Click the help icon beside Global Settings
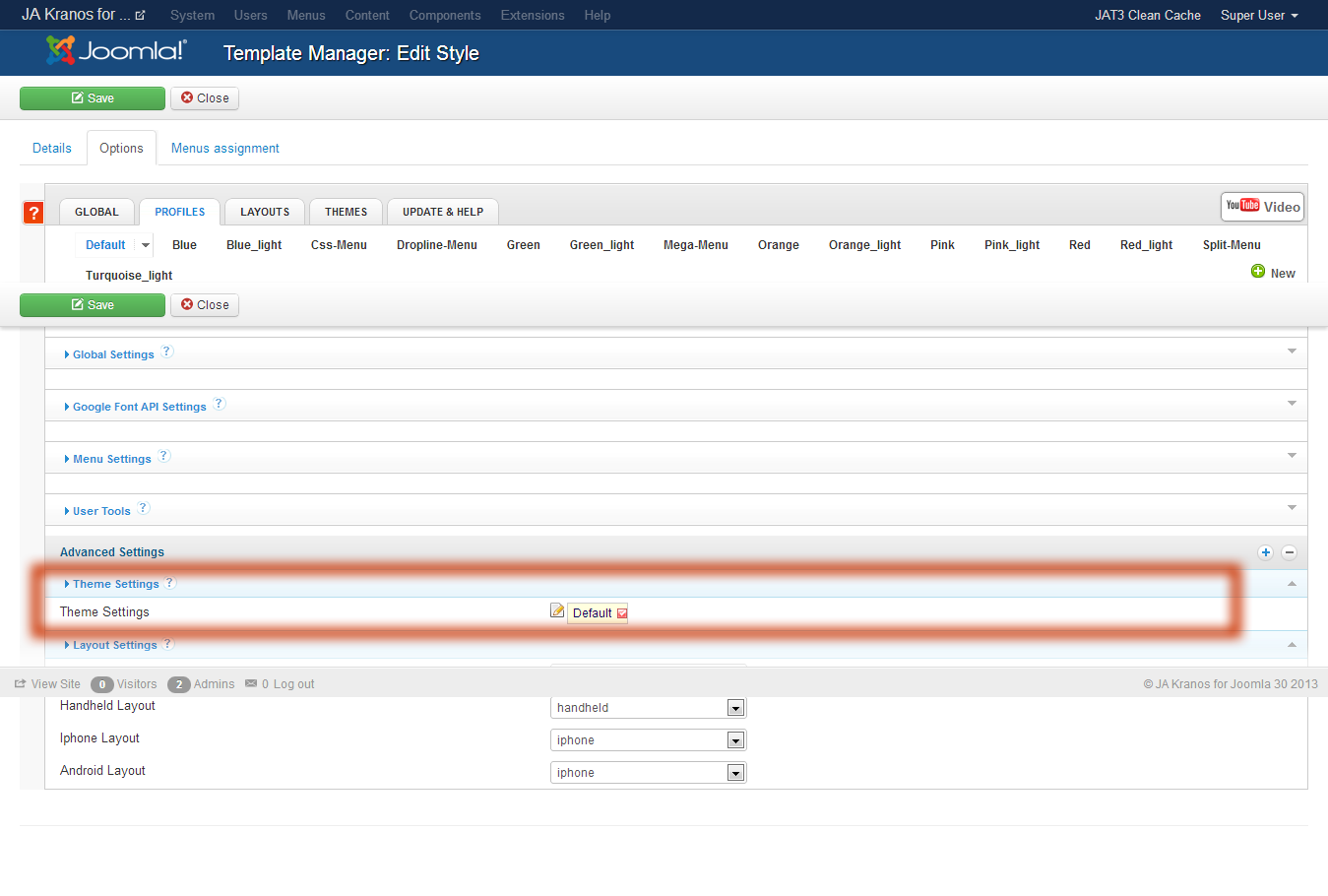This screenshot has width=1328, height=896. tap(167, 352)
